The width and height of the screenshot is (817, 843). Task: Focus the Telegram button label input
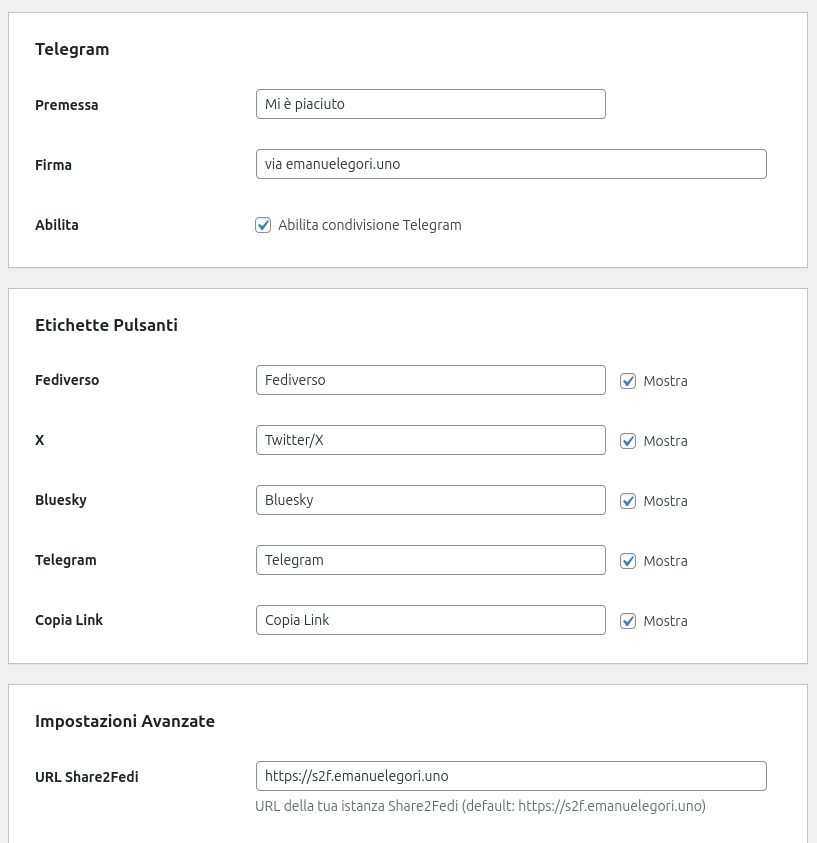(x=430, y=560)
